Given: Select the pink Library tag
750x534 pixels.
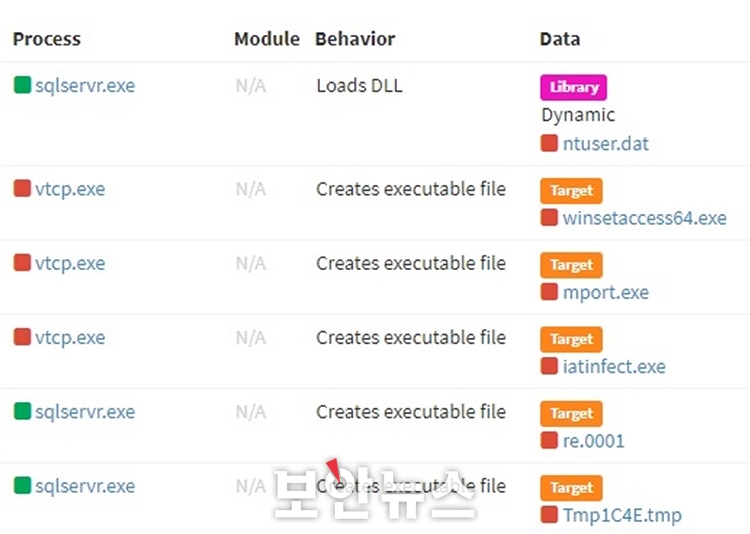Looking at the screenshot, I should tap(574, 87).
